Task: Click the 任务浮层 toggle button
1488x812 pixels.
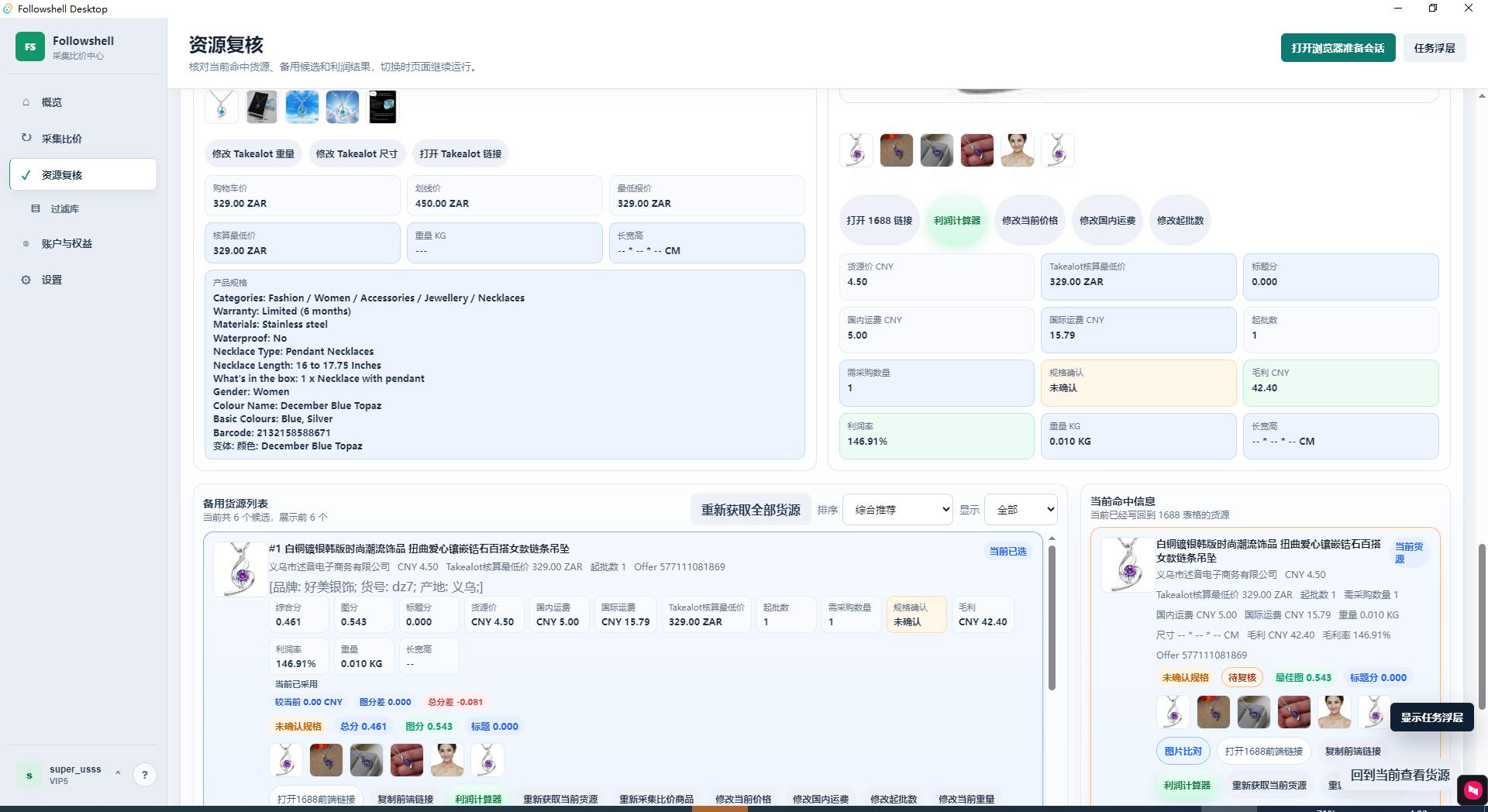Action: coord(1435,48)
